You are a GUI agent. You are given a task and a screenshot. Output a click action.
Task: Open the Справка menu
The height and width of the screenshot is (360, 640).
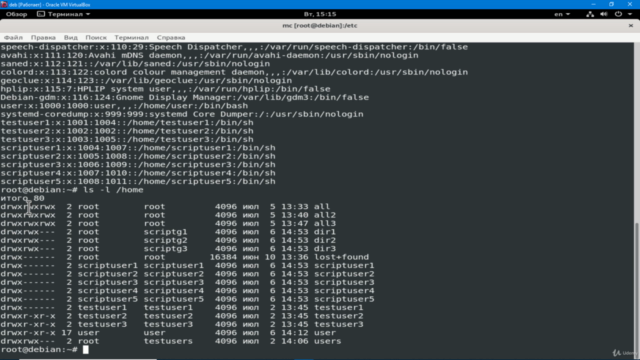pos(171,38)
